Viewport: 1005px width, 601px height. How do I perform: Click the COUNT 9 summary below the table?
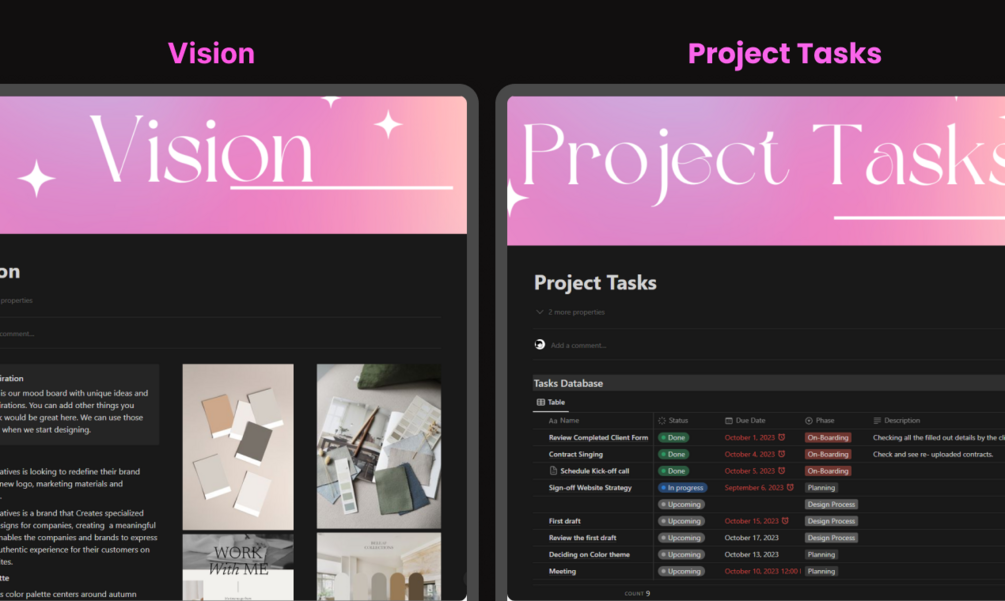pyautogui.click(x=637, y=593)
